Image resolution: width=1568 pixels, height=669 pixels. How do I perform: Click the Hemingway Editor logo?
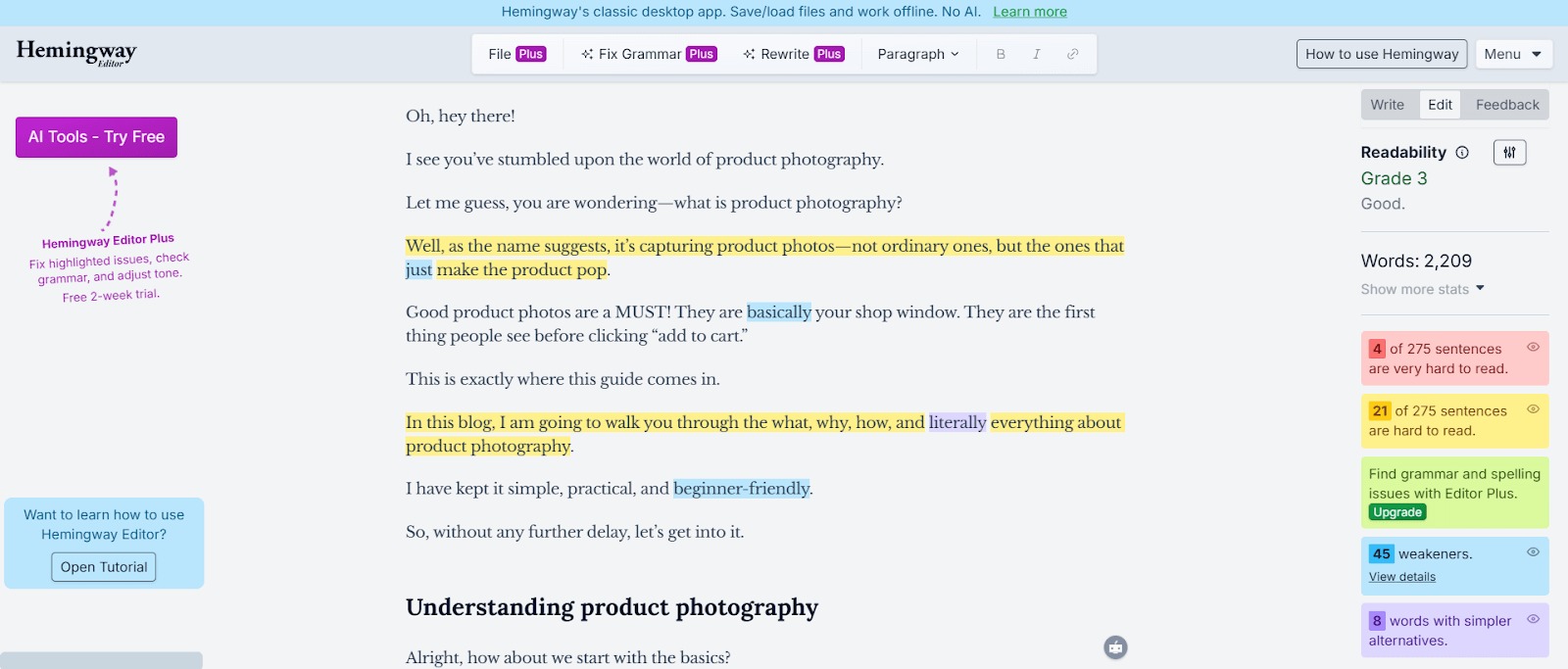coord(76,52)
